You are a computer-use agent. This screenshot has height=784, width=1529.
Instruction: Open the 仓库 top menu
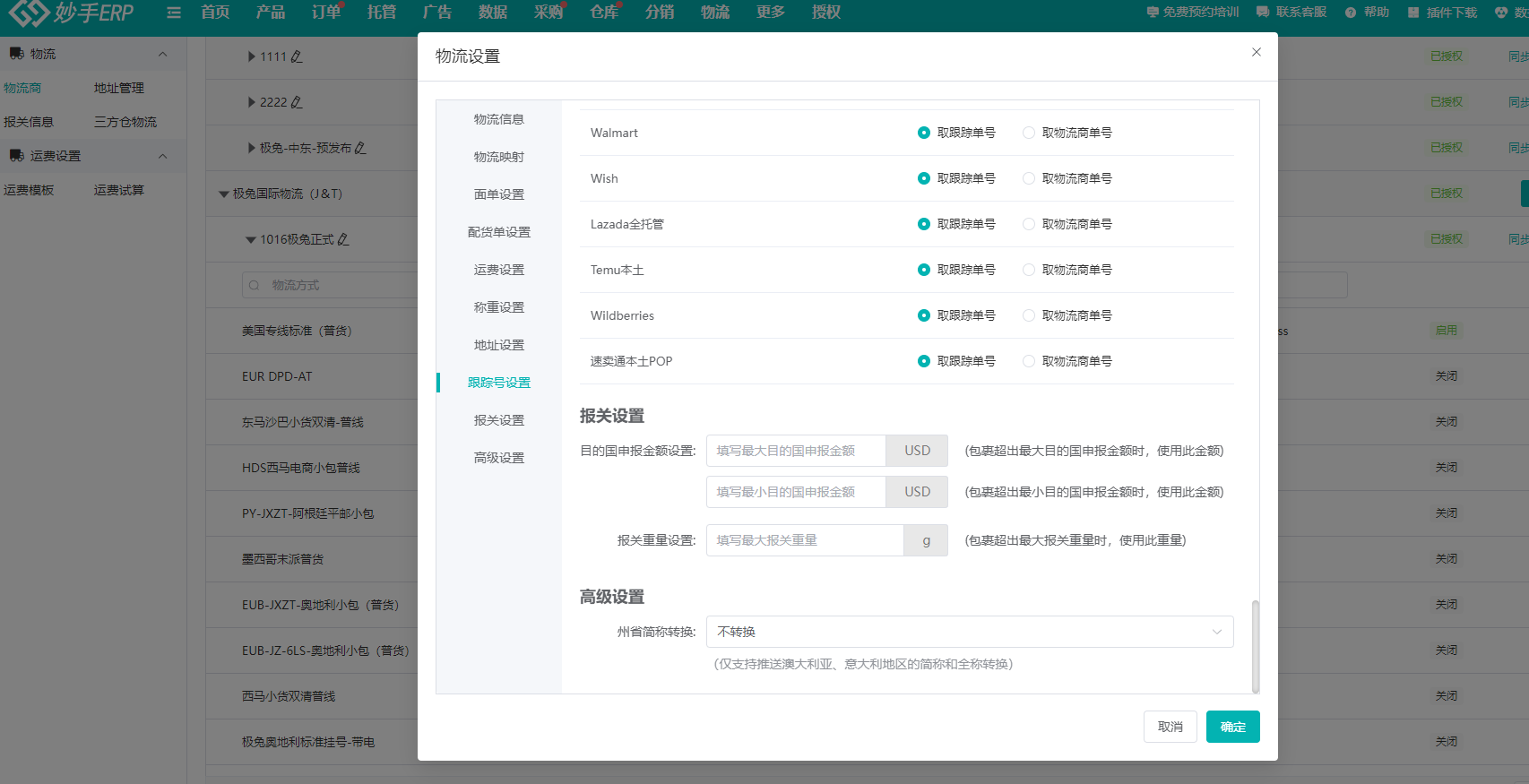tap(604, 13)
